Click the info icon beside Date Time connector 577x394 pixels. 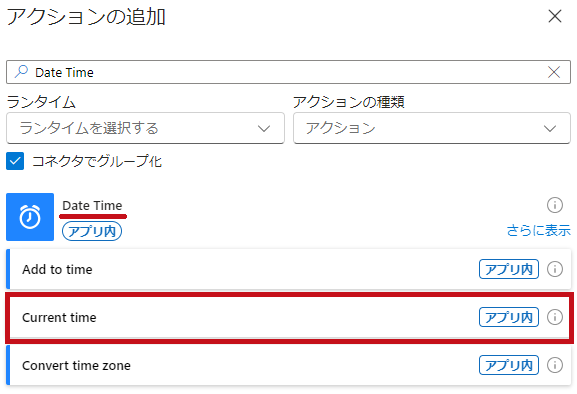(x=555, y=205)
